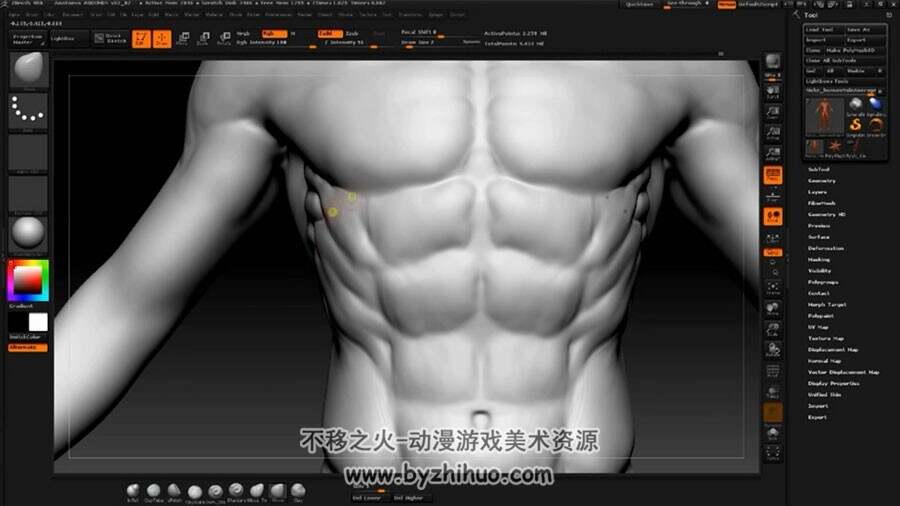
Task: Expand the FiberMesh sub-palette
Action: point(822,203)
